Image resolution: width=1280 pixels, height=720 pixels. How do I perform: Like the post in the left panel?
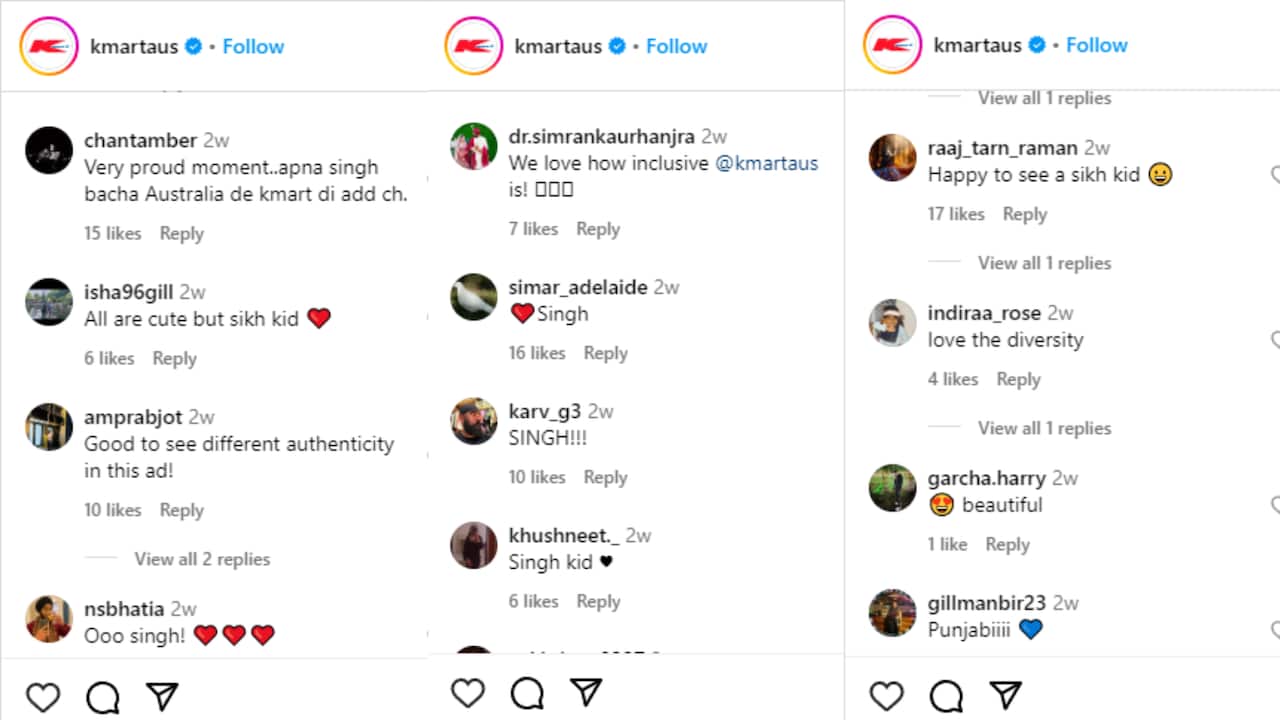point(43,697)
